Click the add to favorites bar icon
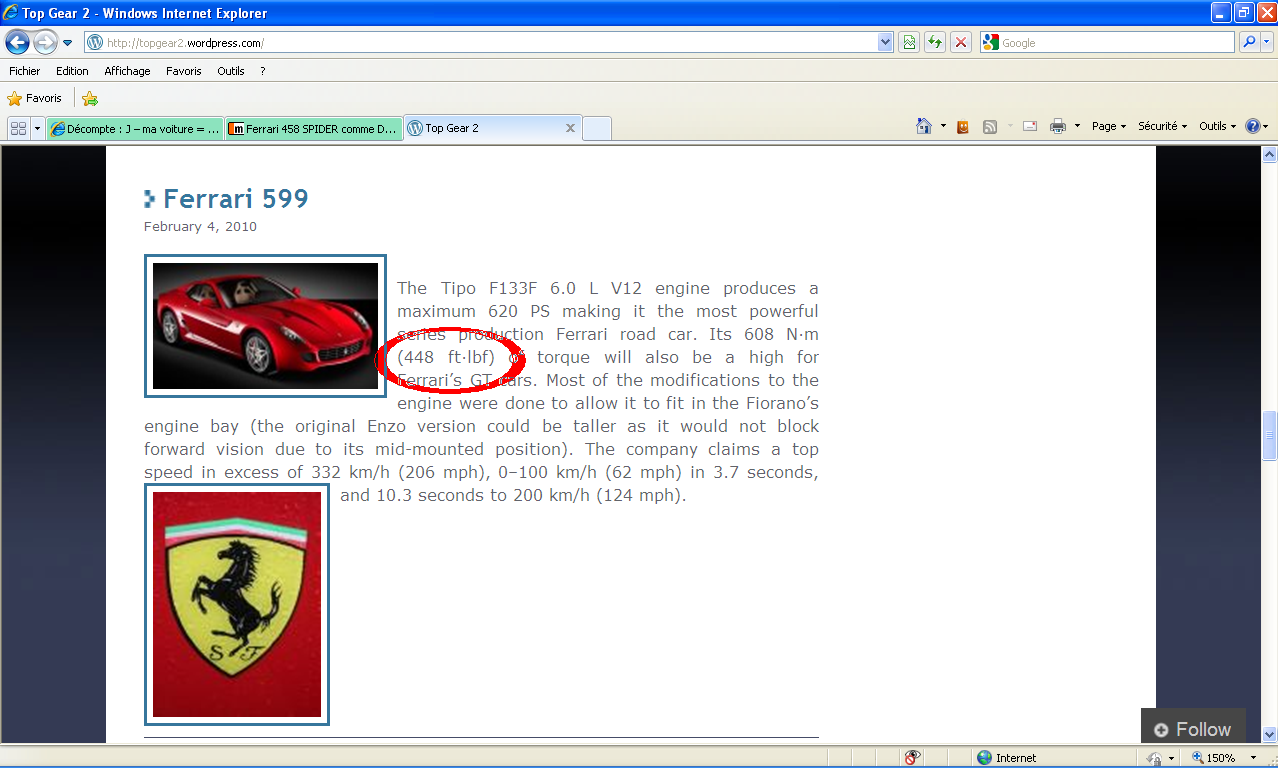 pyautogui.click(x=90, y=98)
